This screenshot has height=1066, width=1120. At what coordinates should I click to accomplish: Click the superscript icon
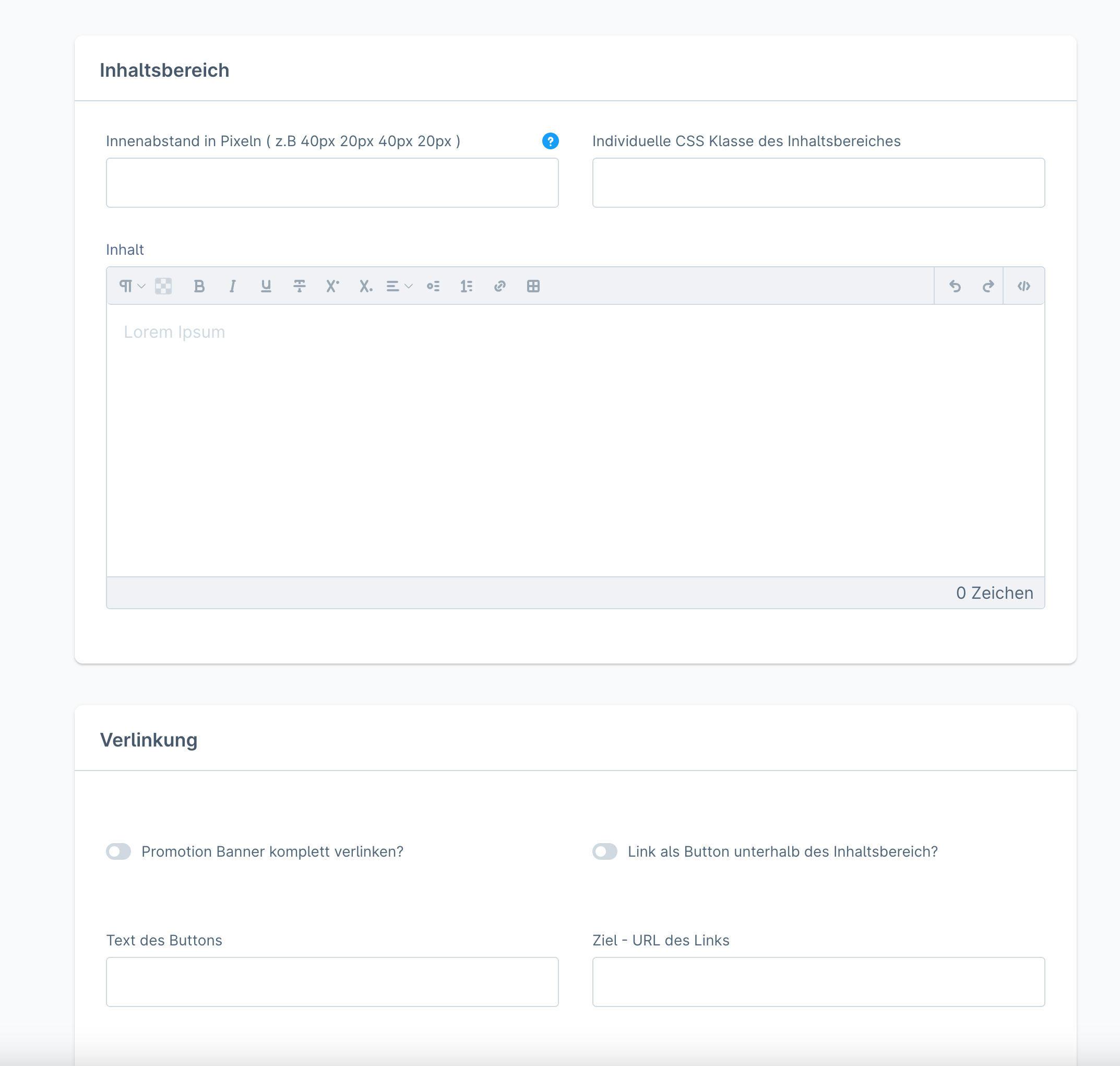(x=332, y=286)
